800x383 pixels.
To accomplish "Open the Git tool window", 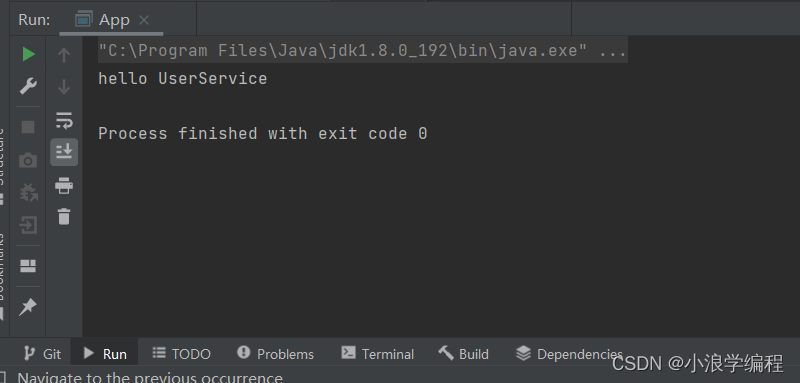I will pyautogui.click(x=43, y=353).
